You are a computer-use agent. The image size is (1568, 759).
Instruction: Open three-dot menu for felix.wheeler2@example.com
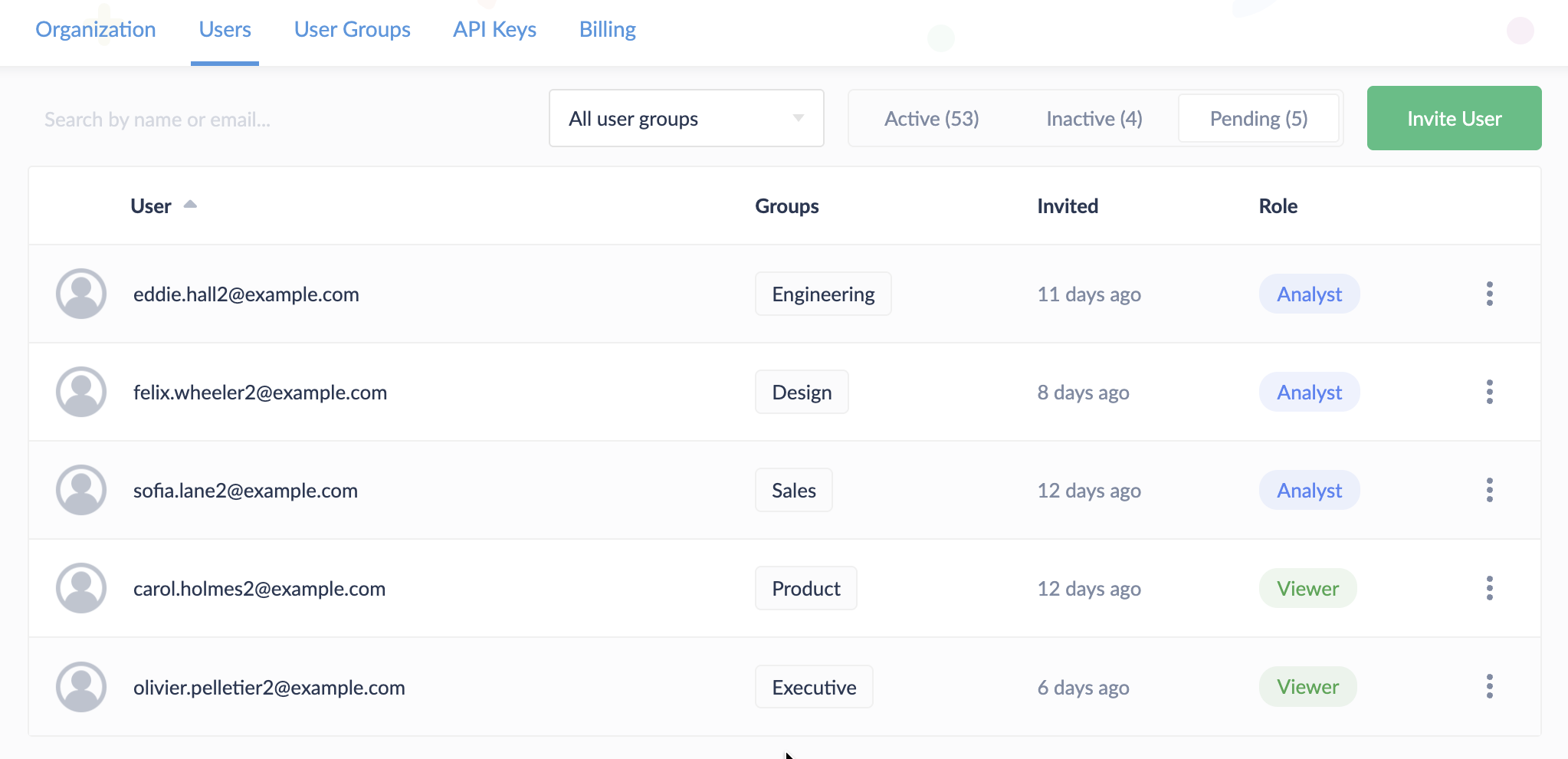(1489, 392)
